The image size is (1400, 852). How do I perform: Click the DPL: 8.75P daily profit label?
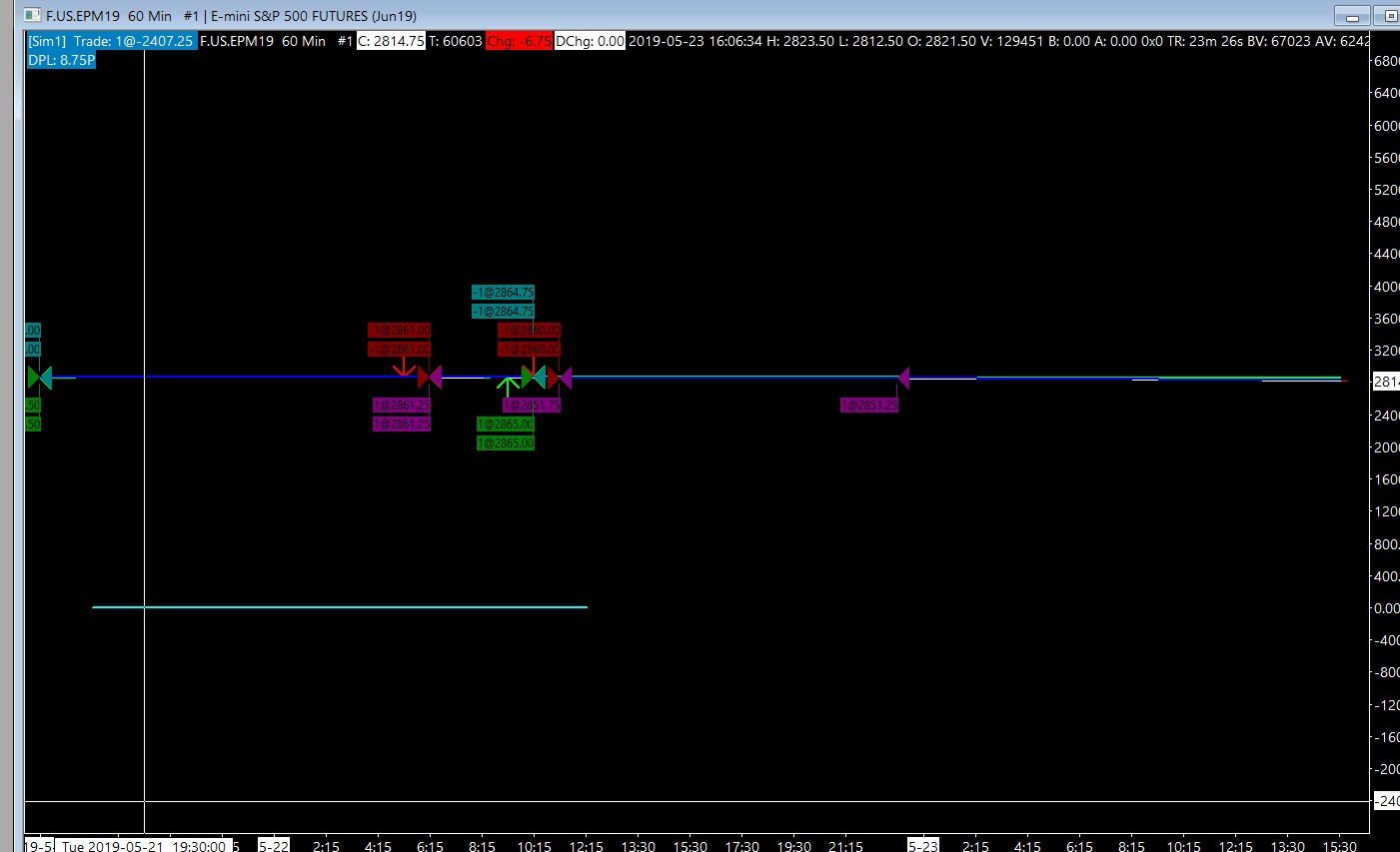(x=61, y=60)
